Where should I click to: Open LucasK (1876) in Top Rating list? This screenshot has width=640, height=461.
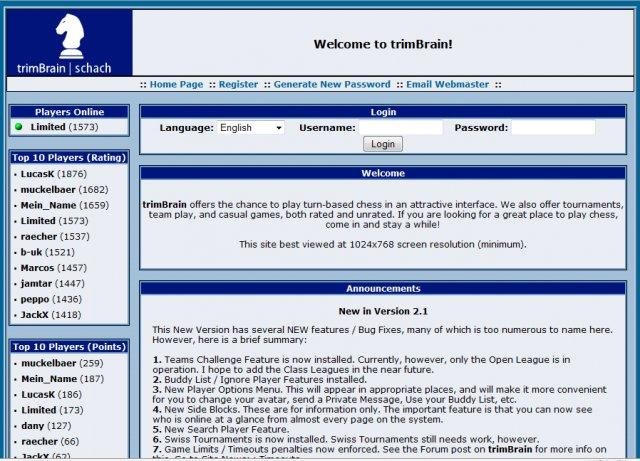(x=54, y=174)
